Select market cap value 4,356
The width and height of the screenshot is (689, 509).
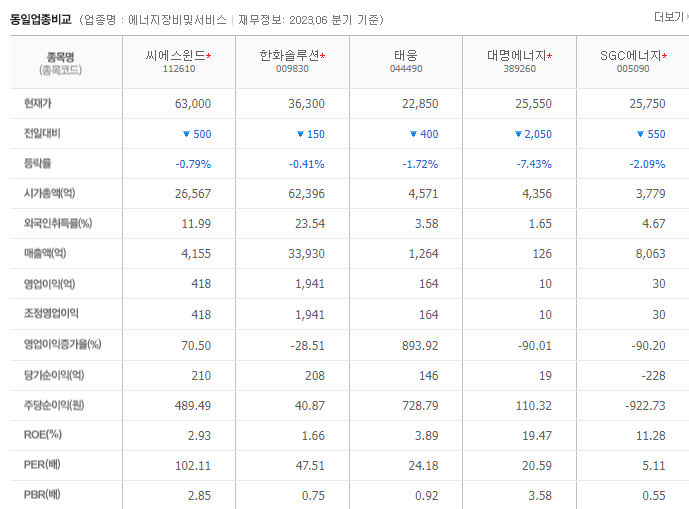coord(537,194)
